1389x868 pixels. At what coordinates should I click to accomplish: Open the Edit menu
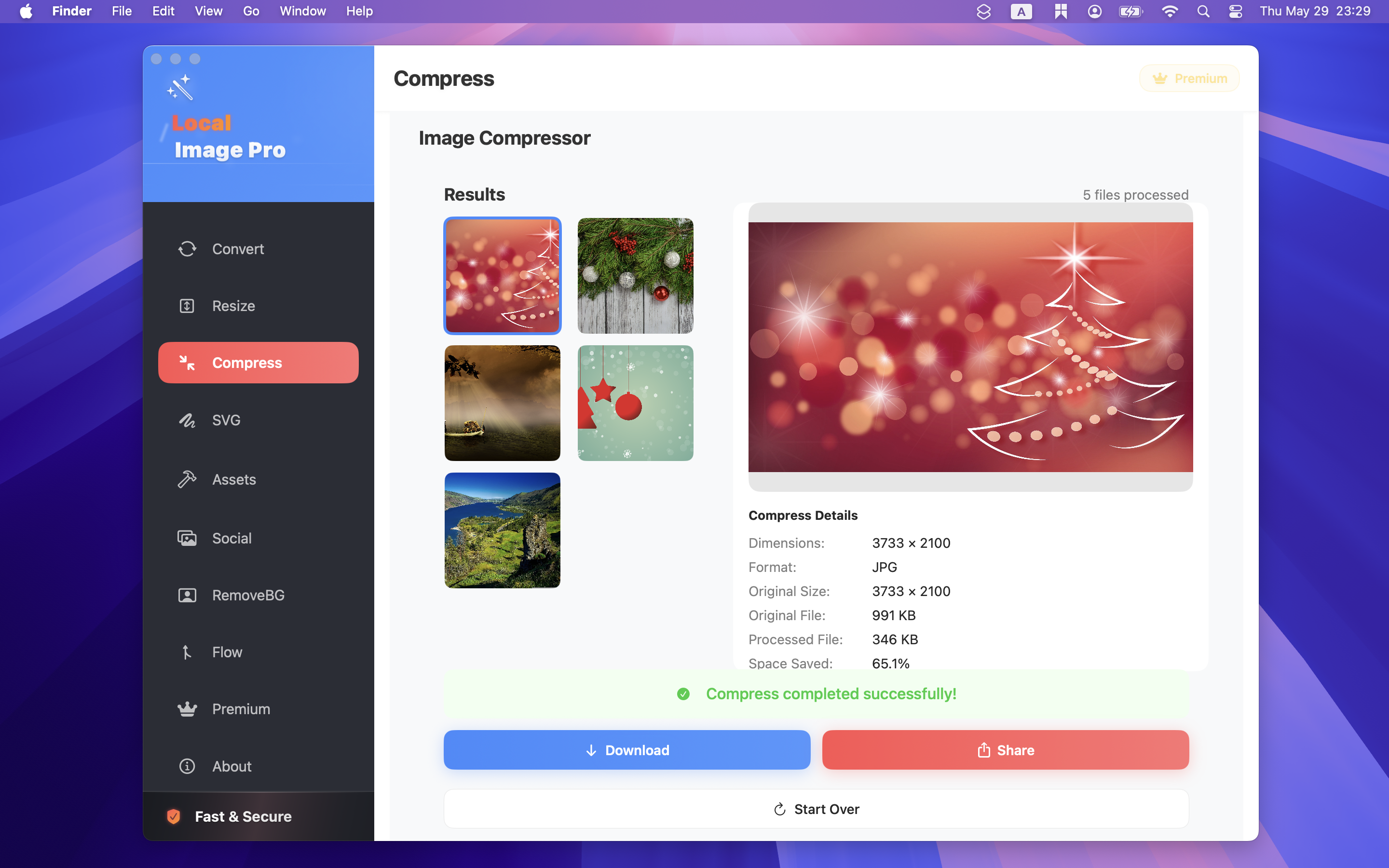coord(163,12)
